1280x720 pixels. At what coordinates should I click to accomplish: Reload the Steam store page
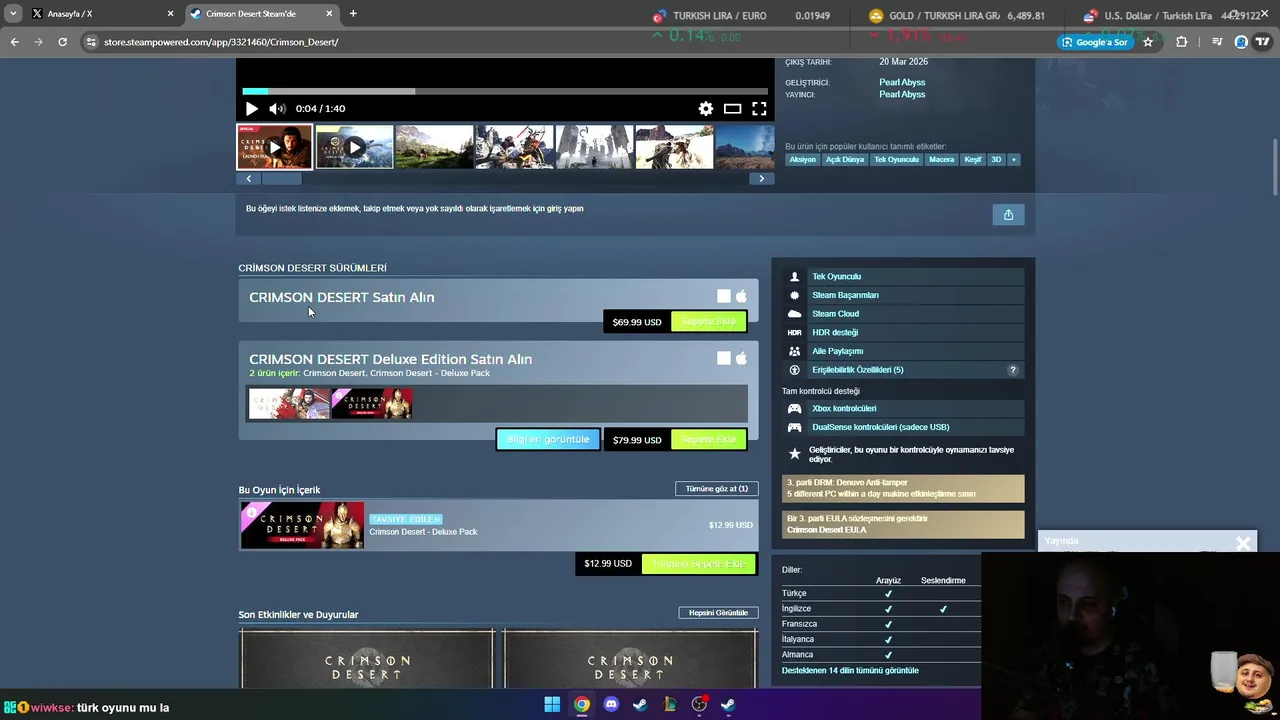click(x=62, y=42)
